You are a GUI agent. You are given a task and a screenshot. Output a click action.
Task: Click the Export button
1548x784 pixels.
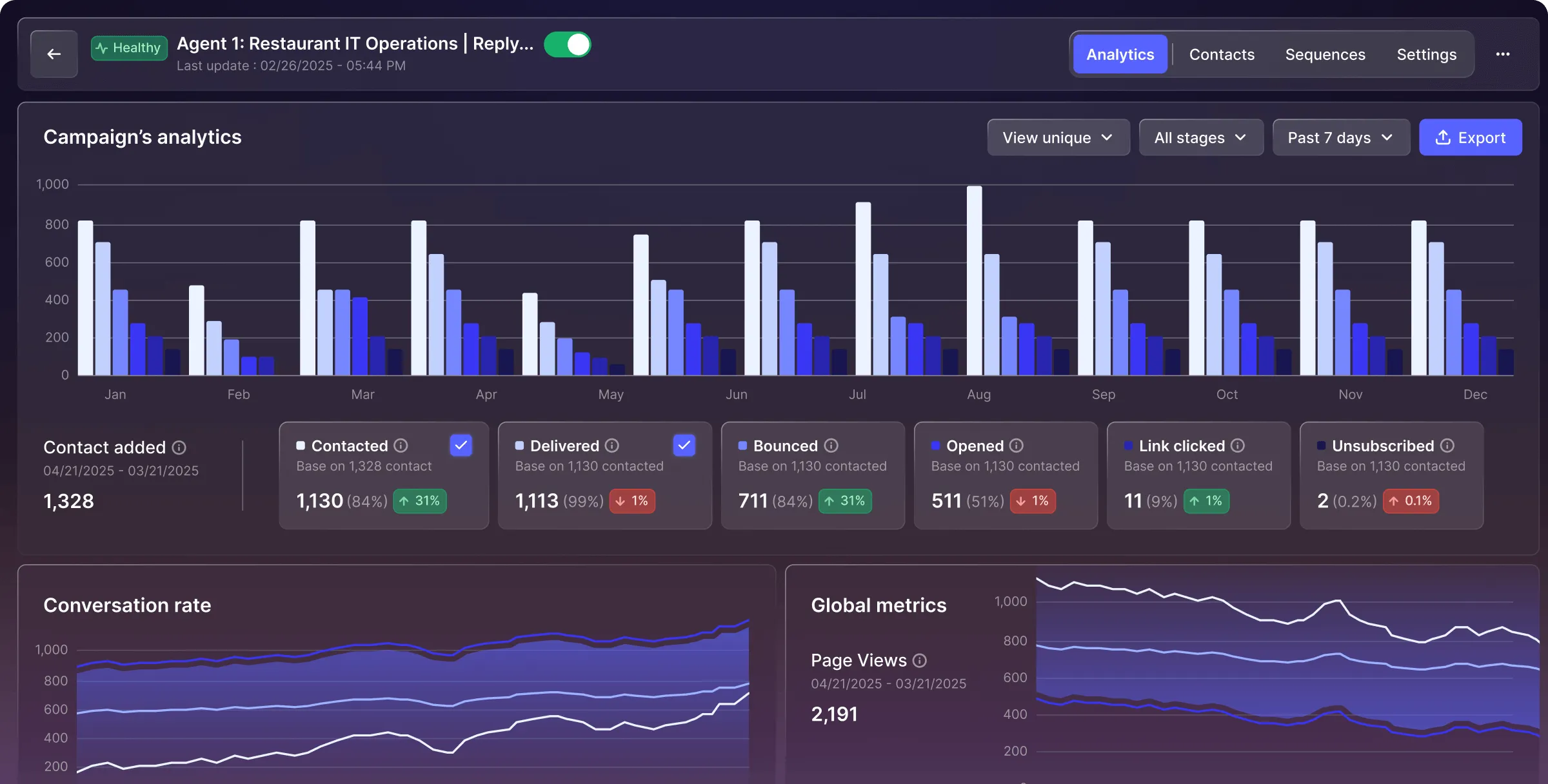1471,137
